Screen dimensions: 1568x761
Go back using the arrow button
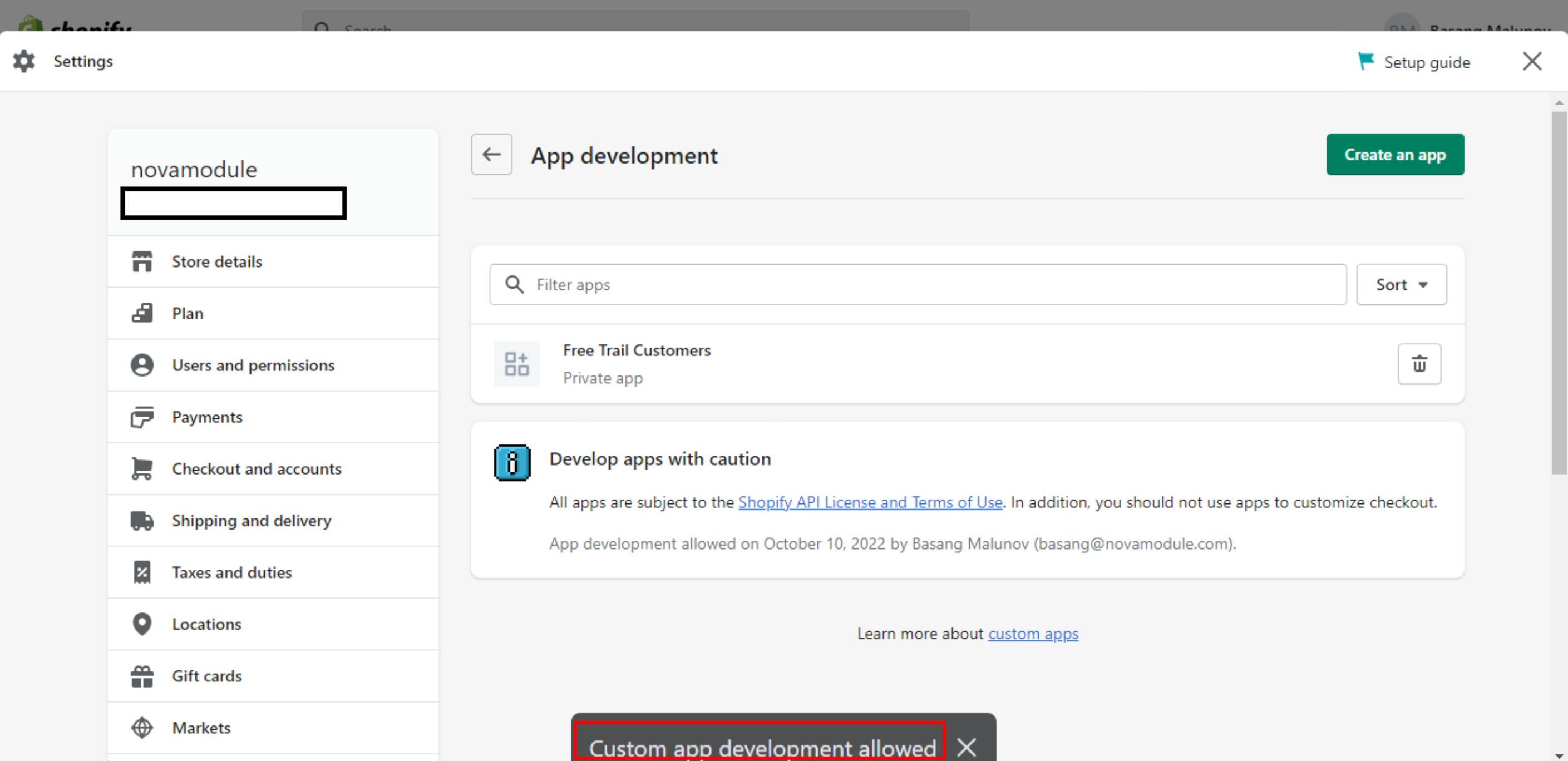pyautogui.click(x=491, y=155)
